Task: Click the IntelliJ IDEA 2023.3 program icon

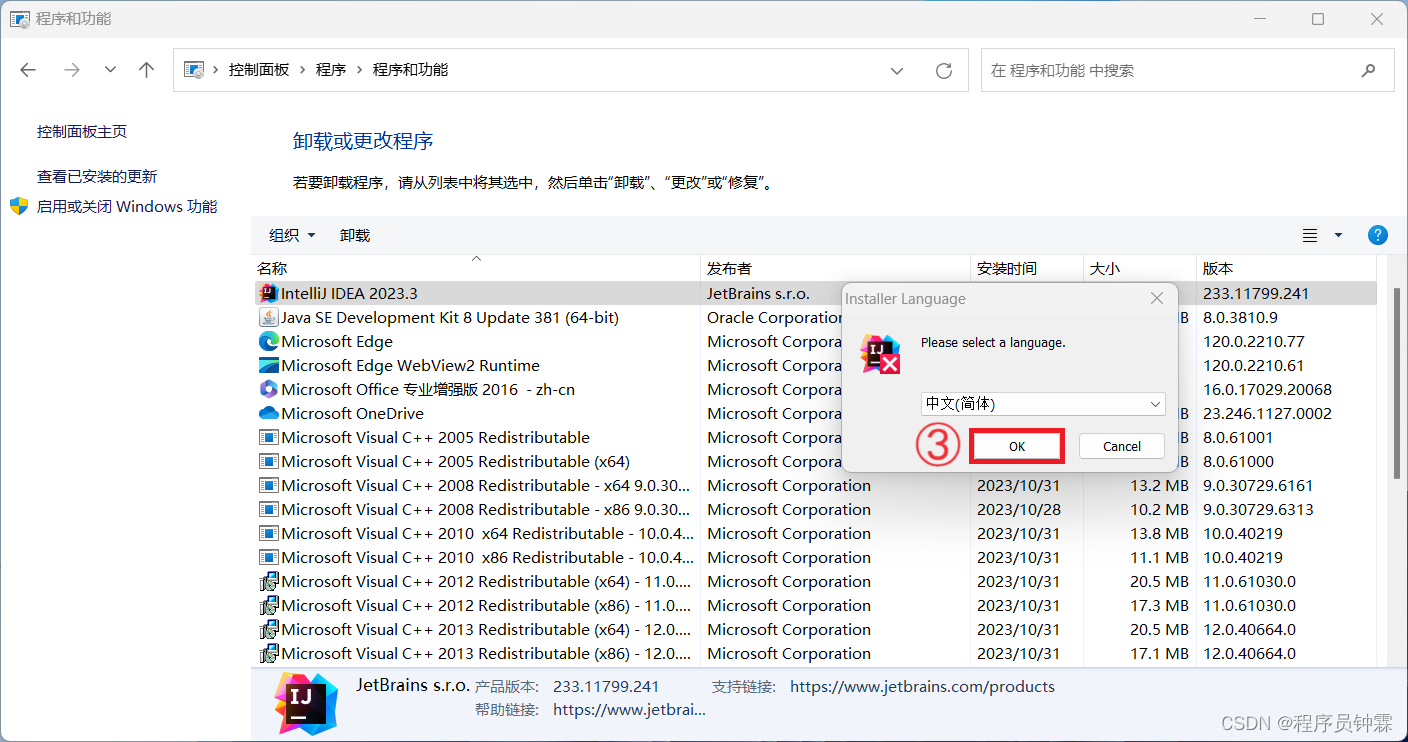Action: (x=268, y=293)
